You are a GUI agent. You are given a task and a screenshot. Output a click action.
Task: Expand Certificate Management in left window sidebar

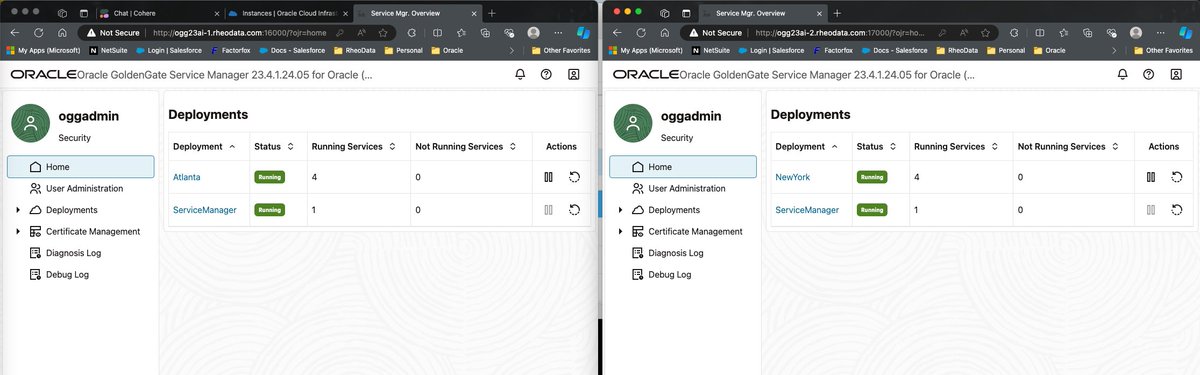pos(18,231)
